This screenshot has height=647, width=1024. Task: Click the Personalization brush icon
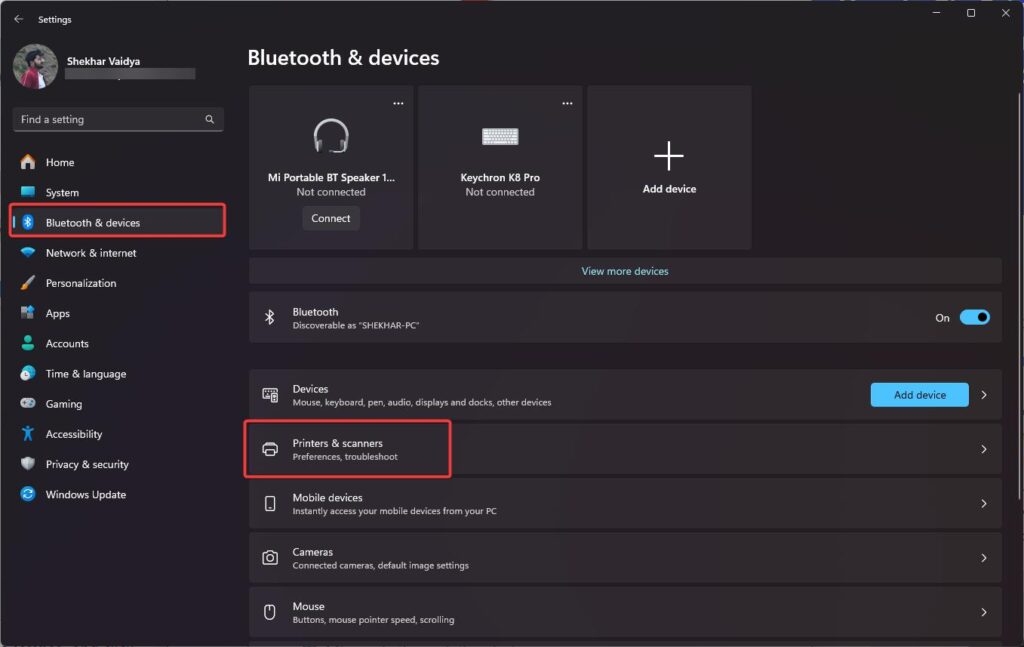tap(27, 283)
